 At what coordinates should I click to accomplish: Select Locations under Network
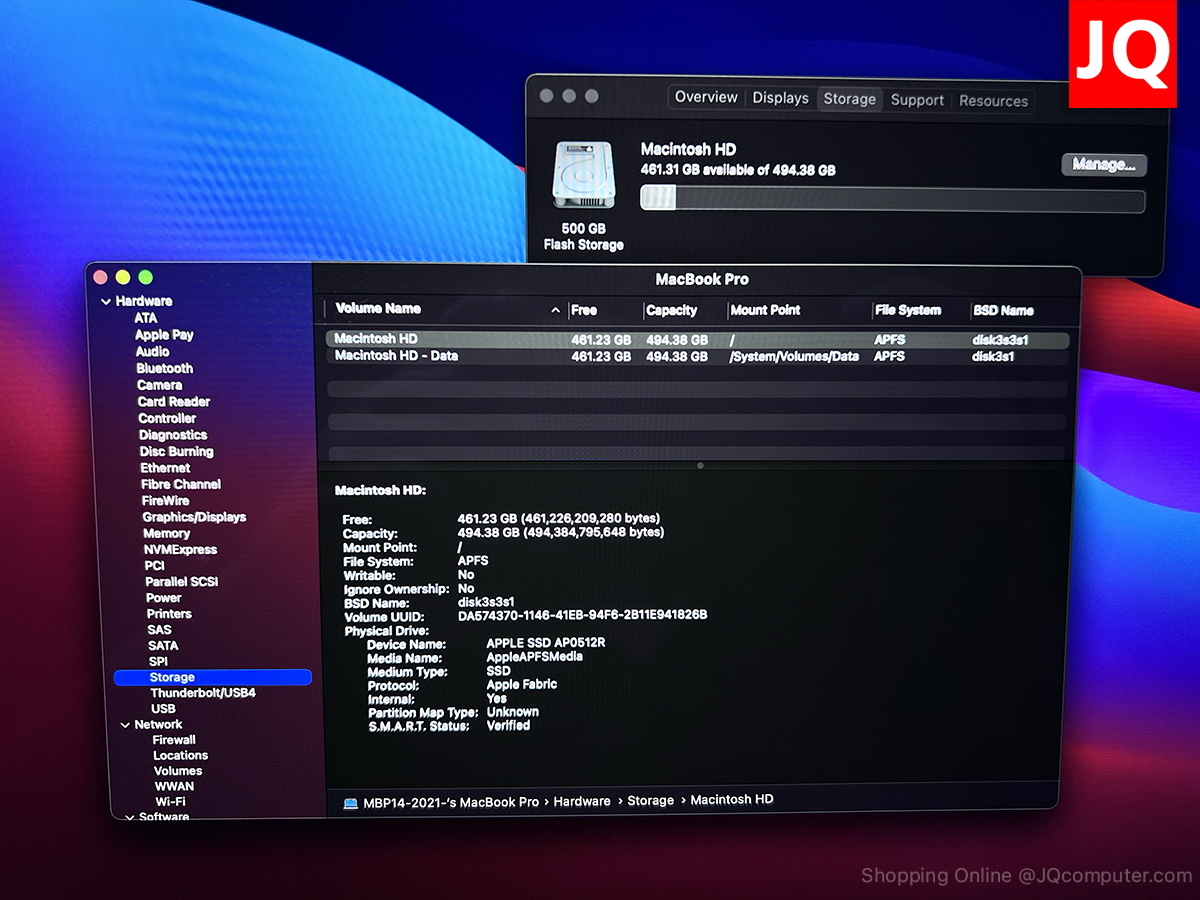point(181,755)
